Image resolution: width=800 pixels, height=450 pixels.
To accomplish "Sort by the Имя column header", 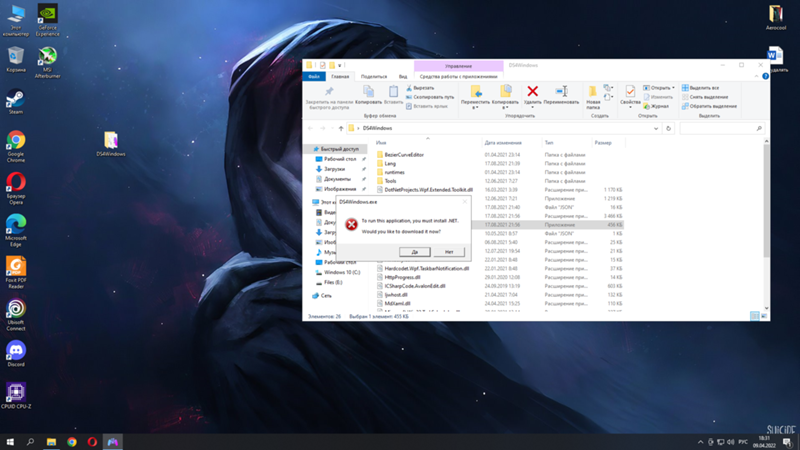I will point(381,143).
